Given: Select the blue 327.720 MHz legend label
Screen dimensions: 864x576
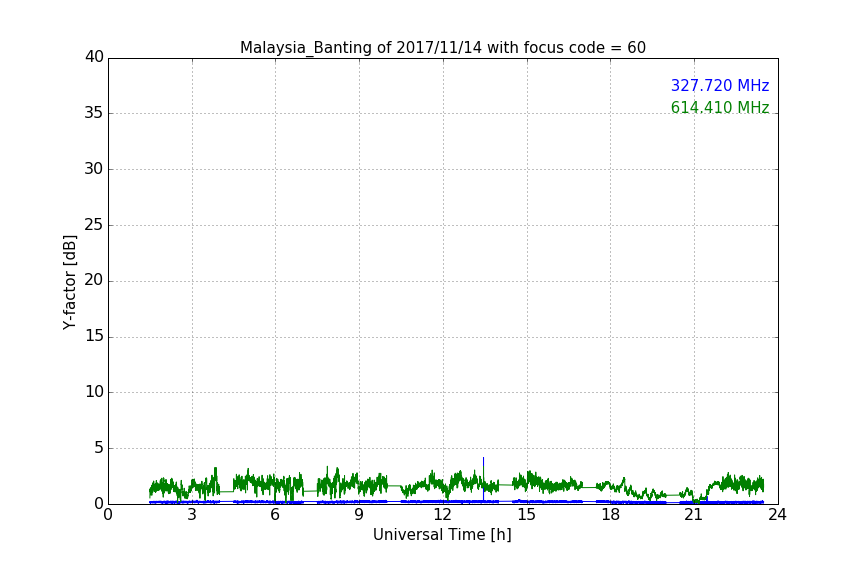Looking at the screenshot, I should (720, 85).
